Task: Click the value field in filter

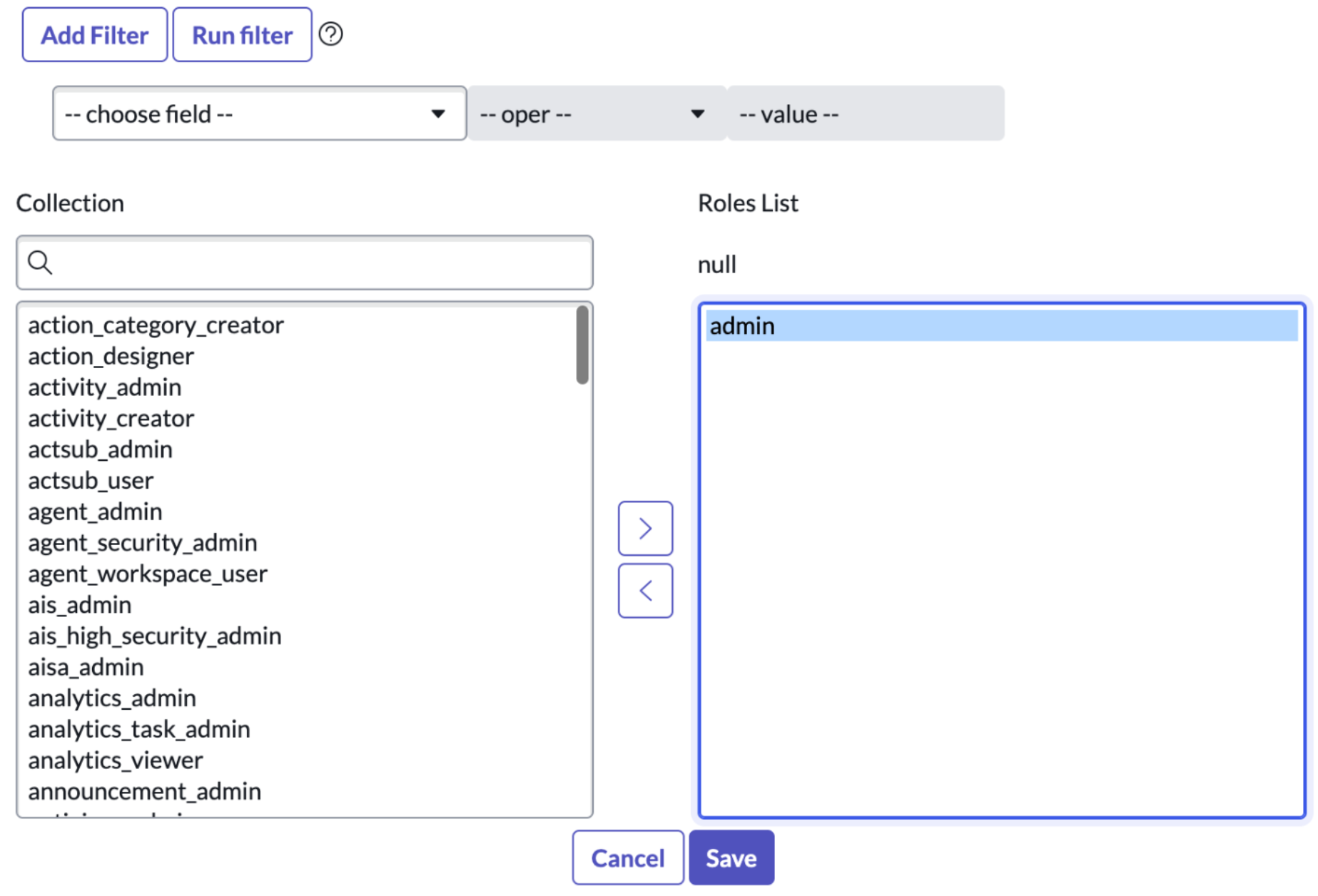Action: pyautogui.click(x=865, y=114)
